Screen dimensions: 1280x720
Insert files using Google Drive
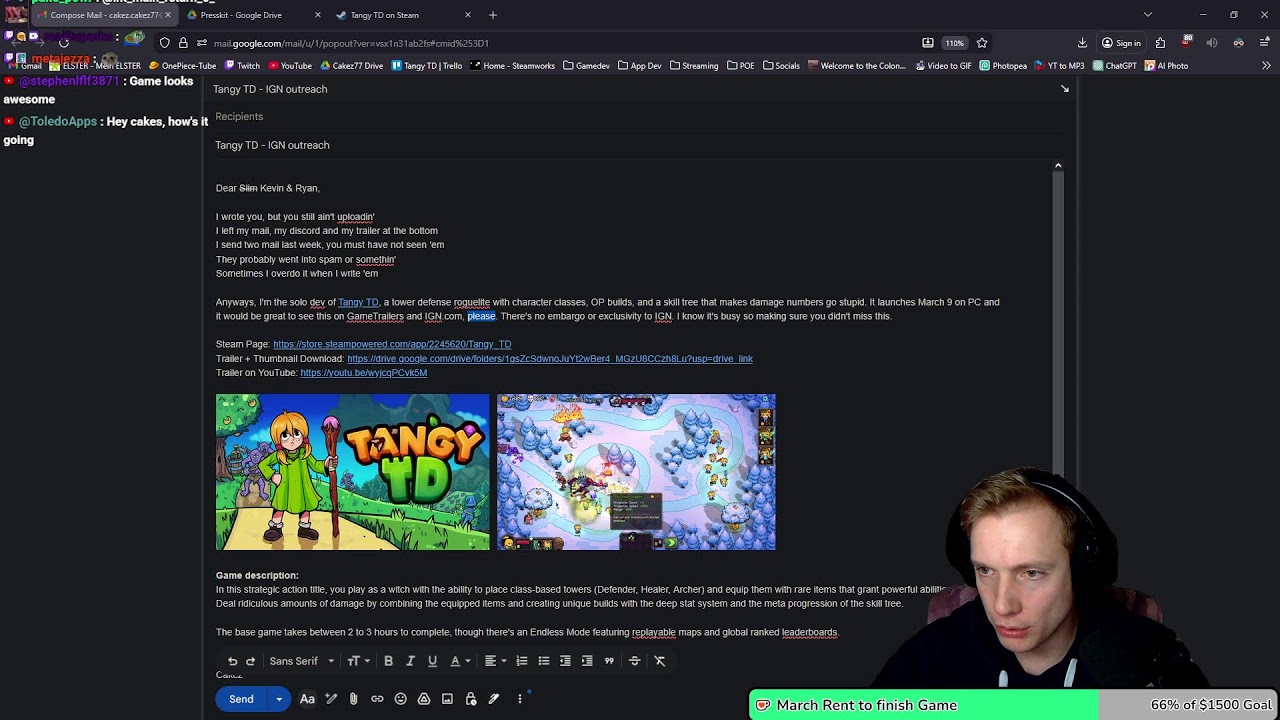[424, 699]
